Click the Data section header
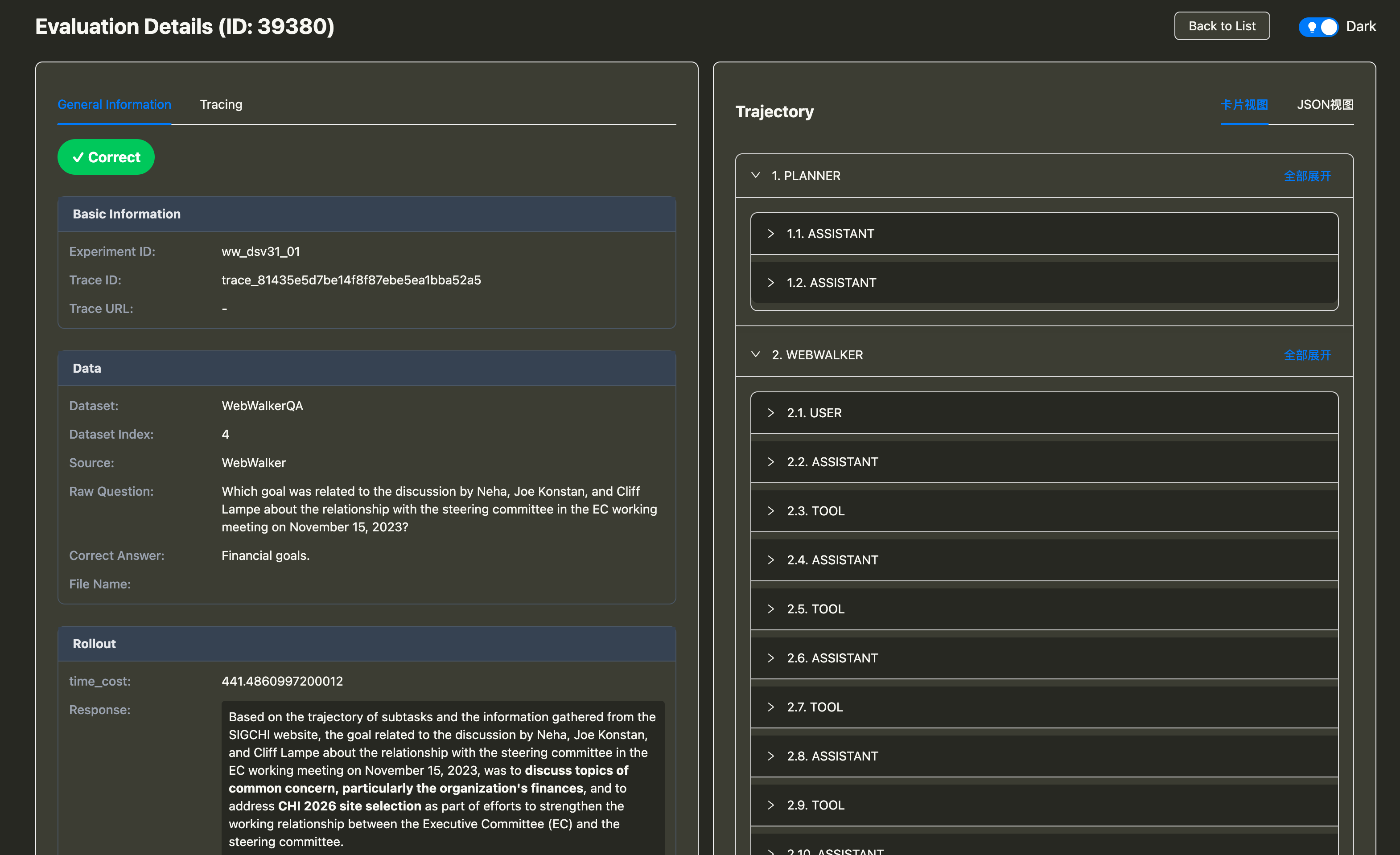Image resolution: width=1400 pixels, height=855 pixels. 366,368
